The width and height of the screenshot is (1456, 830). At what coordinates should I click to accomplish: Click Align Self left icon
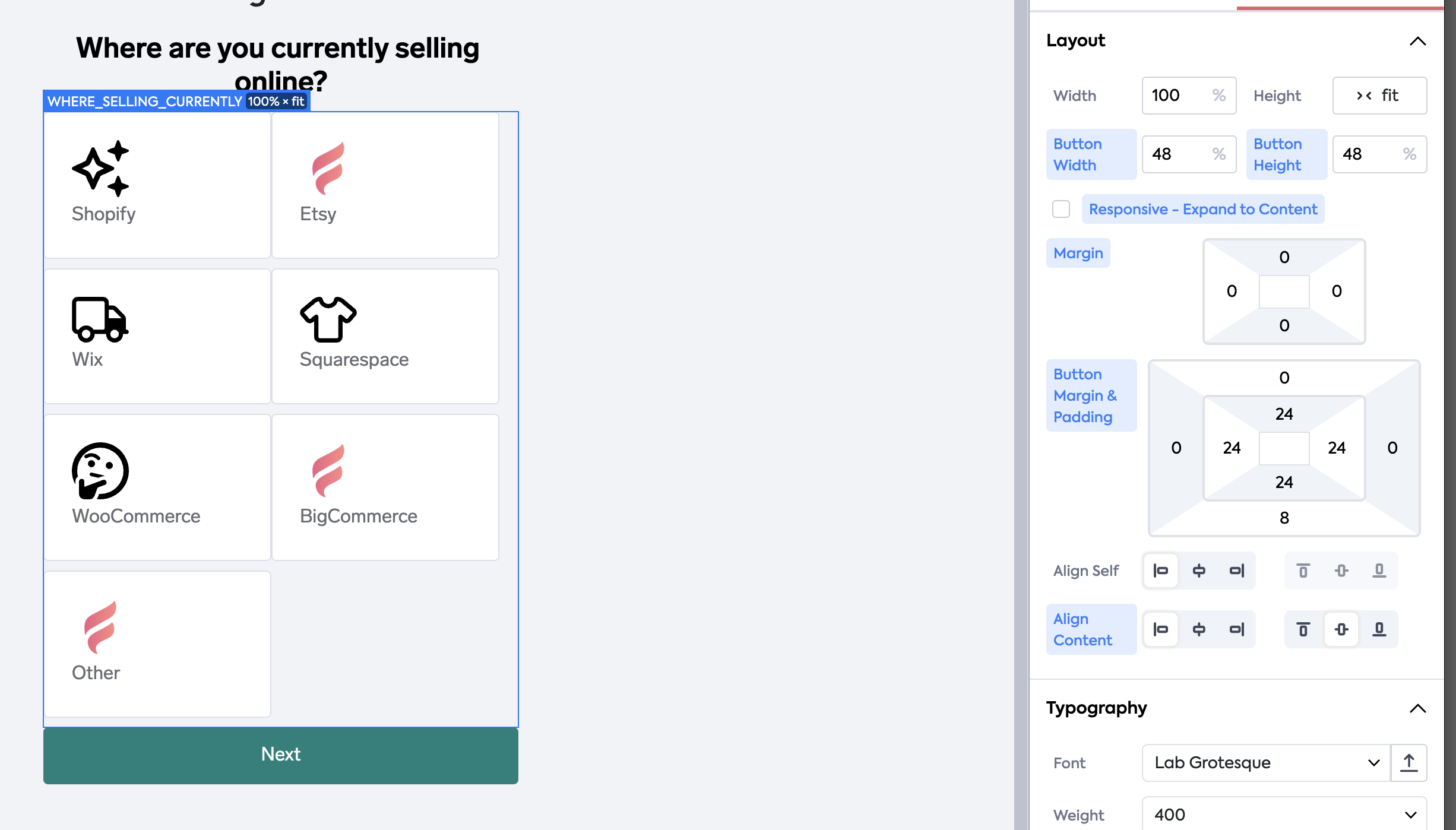1160,571
